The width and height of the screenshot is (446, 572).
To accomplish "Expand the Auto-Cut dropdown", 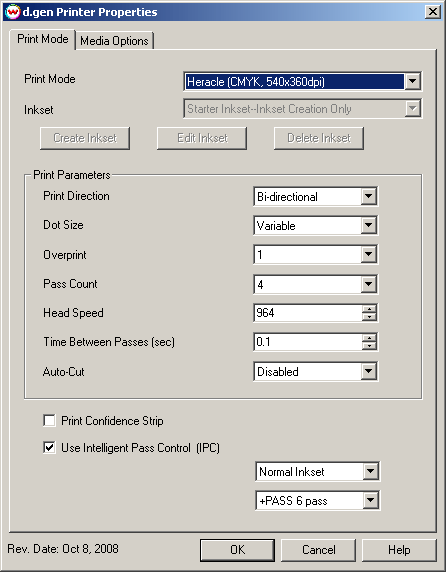I will pos(369,372).
